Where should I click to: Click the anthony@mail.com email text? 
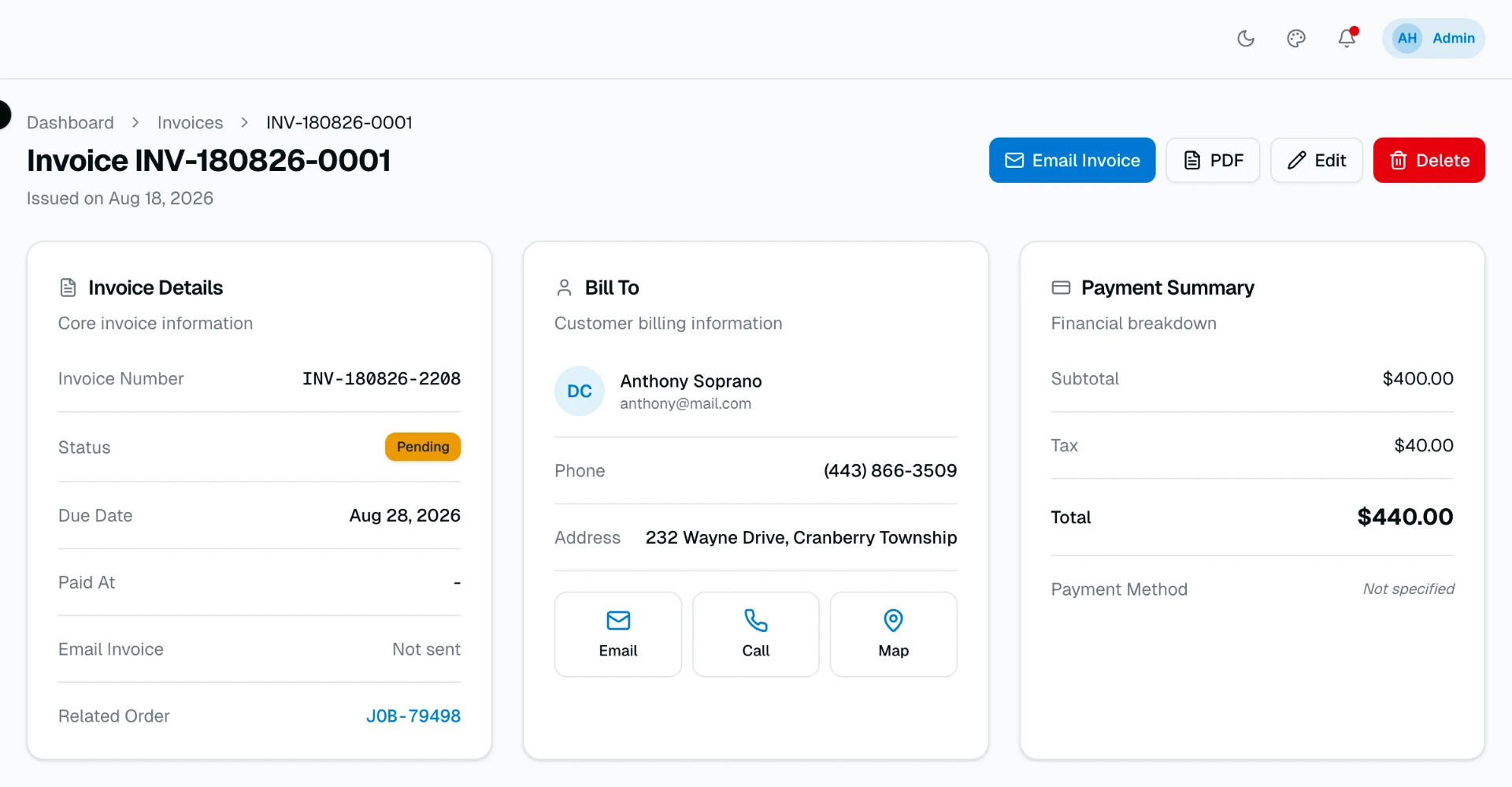pos(685,403)
